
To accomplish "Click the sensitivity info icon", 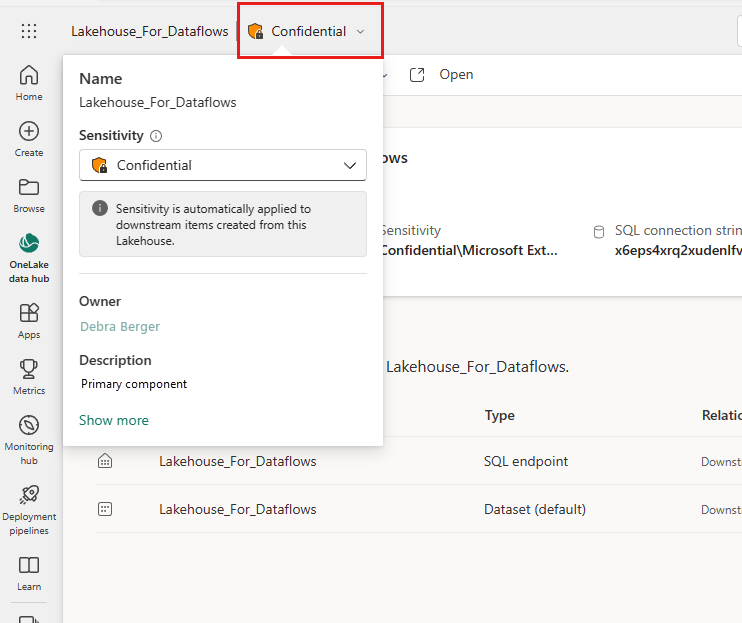I will click(156, 136).
